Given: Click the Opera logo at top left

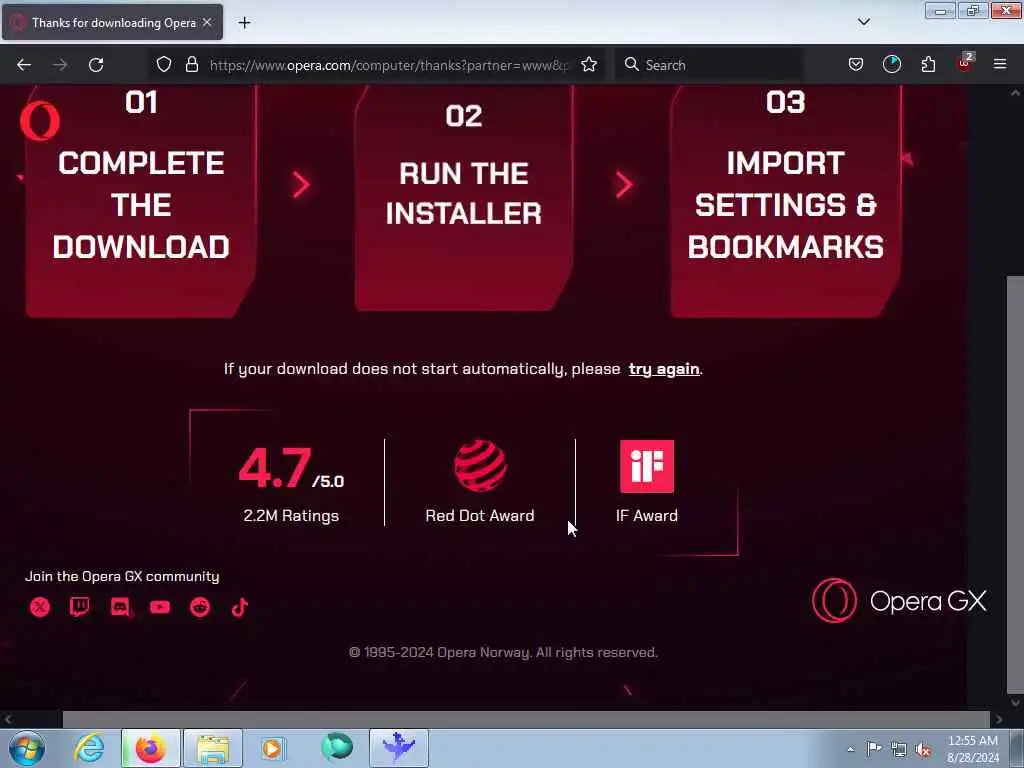Looking at the screenshot, I should tap(39, 121).
